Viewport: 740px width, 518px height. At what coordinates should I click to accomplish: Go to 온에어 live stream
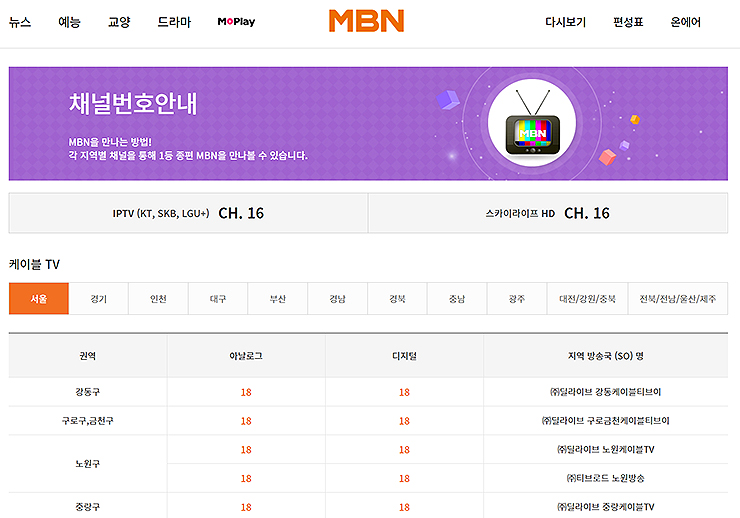point(686,22)
